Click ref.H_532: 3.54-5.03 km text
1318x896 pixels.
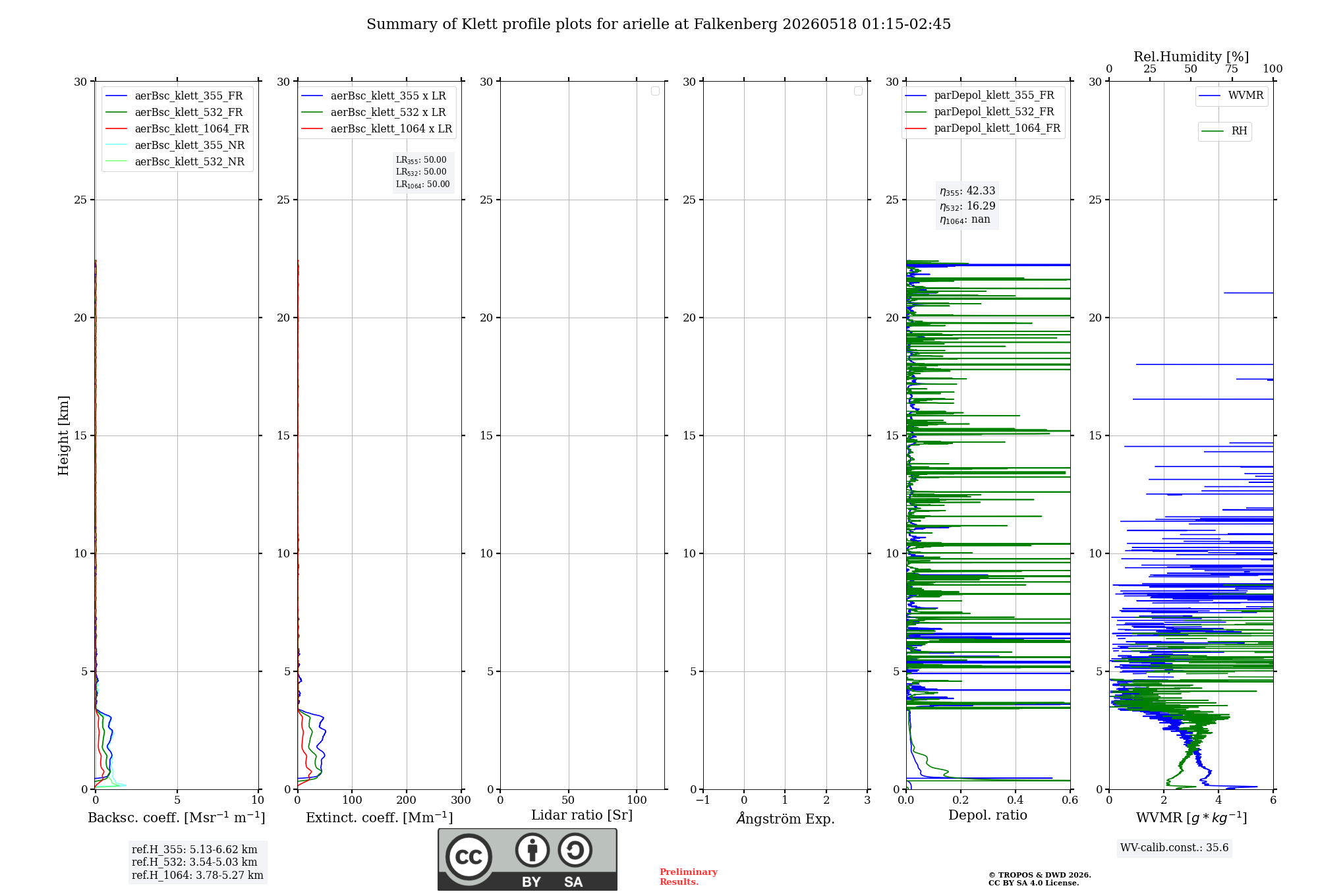click(x=194, y=862)
